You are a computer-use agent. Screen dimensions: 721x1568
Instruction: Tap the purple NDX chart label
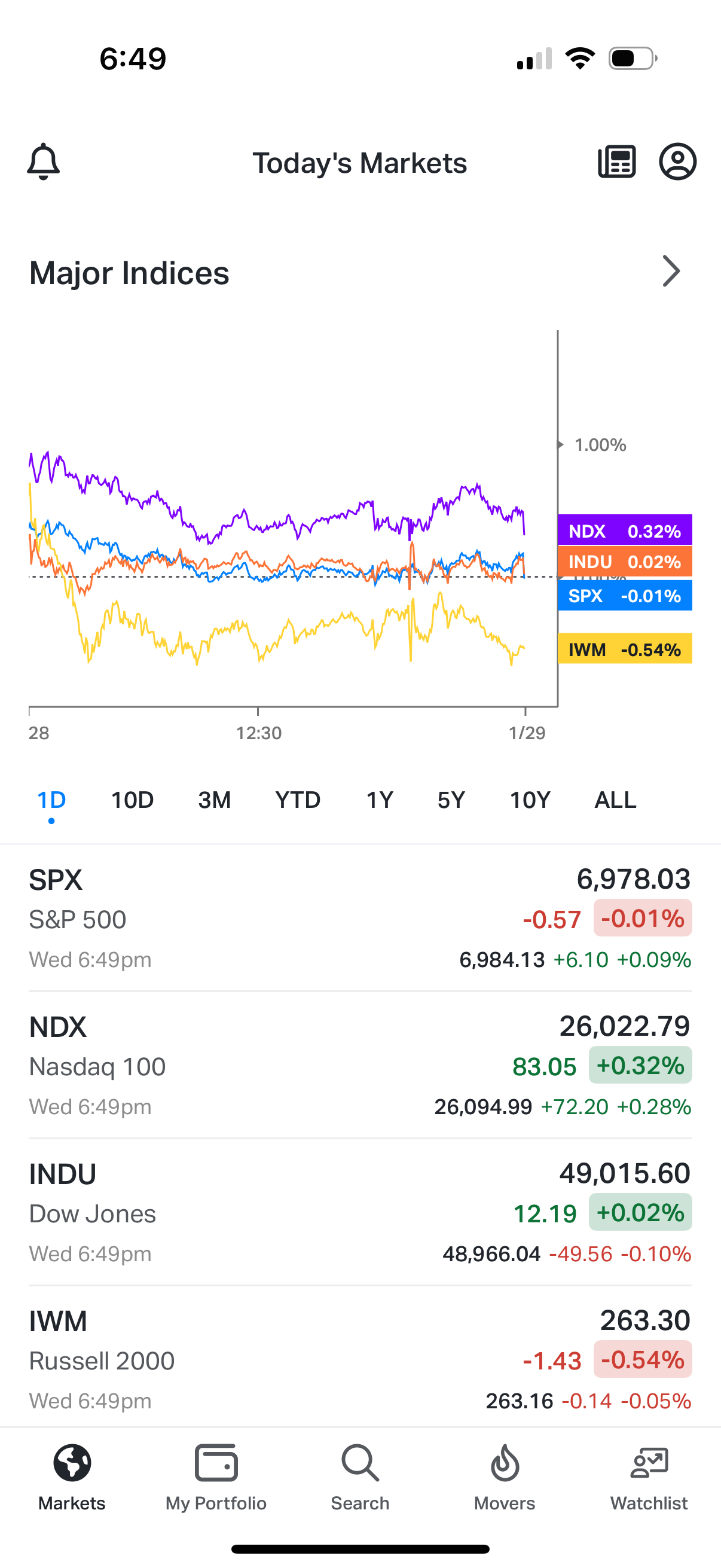tap(624, 531)
